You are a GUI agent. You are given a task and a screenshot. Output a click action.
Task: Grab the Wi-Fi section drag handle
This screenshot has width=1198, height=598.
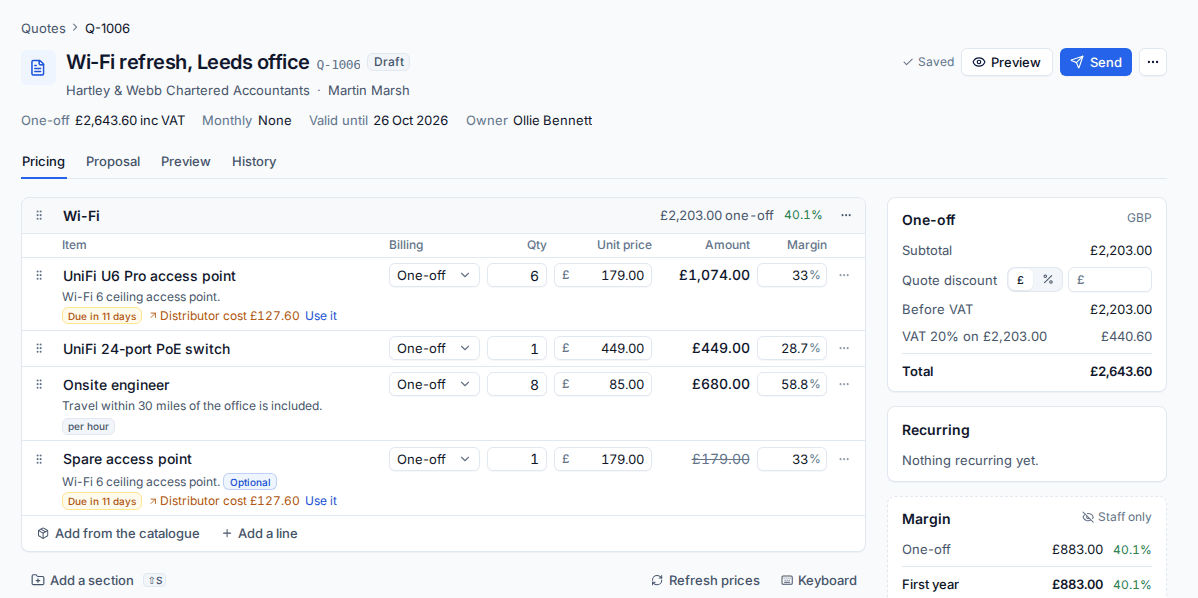click(39, 215)
